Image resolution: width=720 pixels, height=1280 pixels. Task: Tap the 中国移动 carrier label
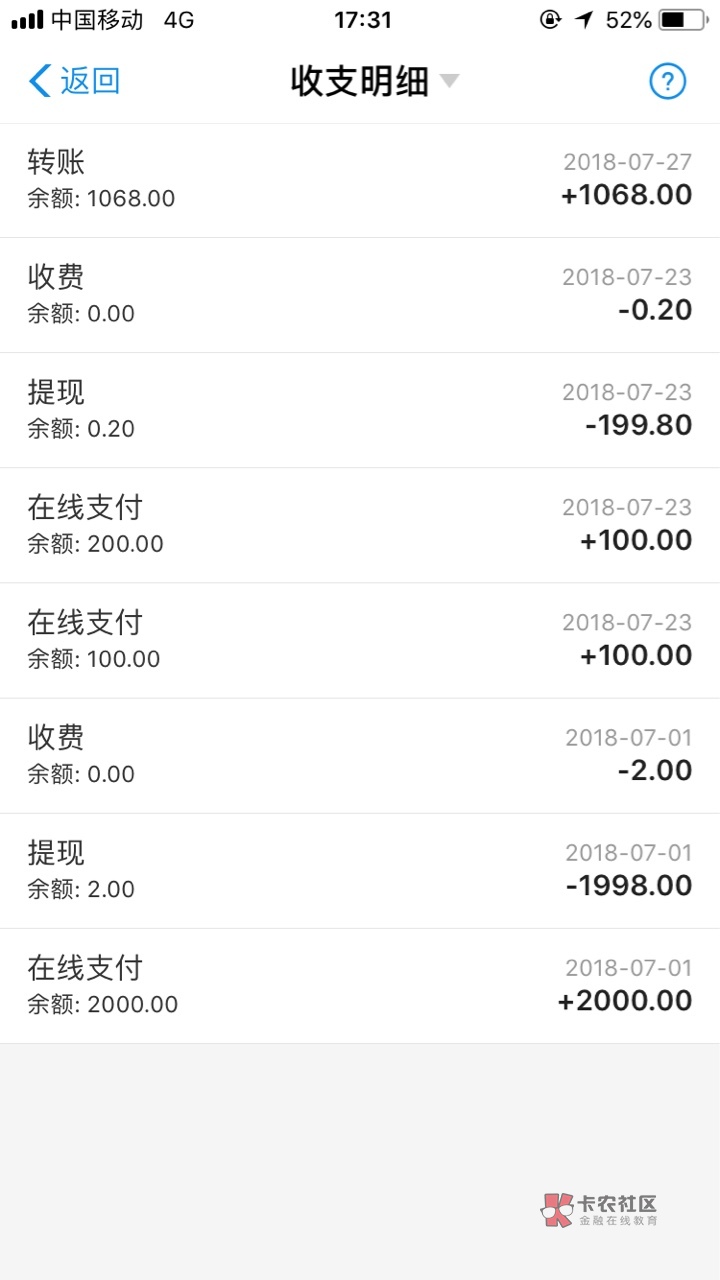(97, 19)
